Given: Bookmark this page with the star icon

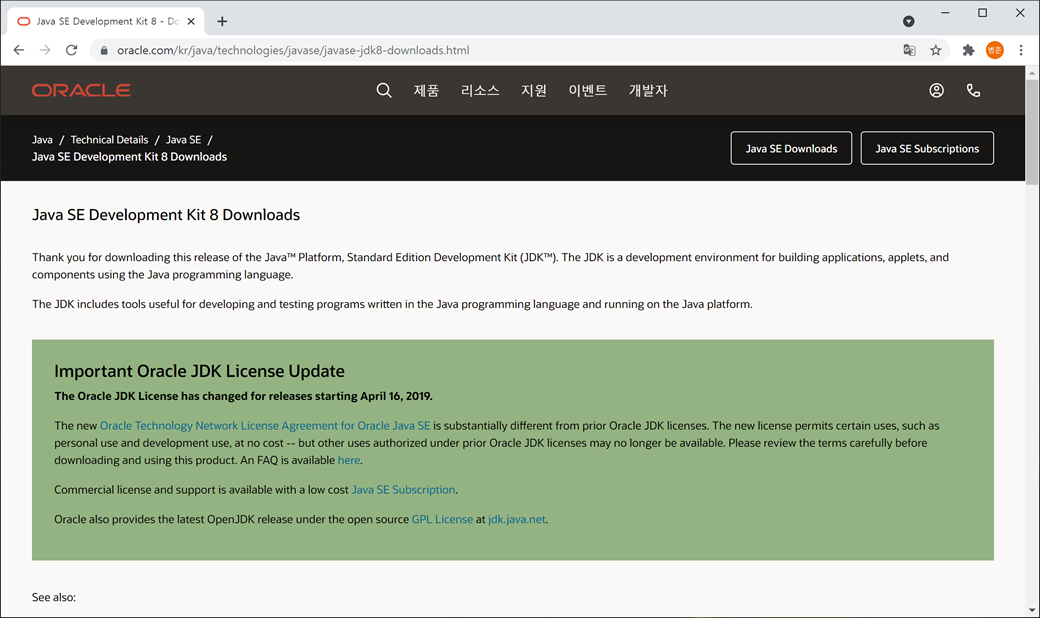Looking at the screenshot, I should pos(935,50).
